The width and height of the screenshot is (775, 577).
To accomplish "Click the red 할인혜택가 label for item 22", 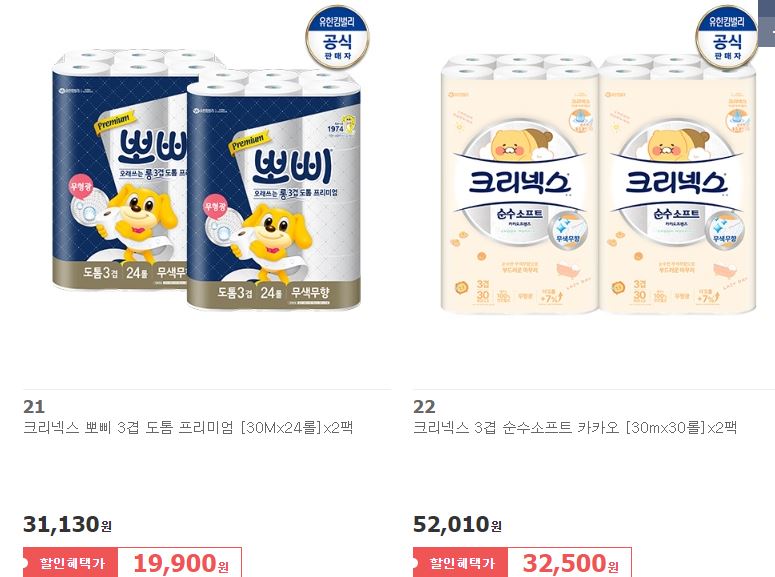I will 461,563.
